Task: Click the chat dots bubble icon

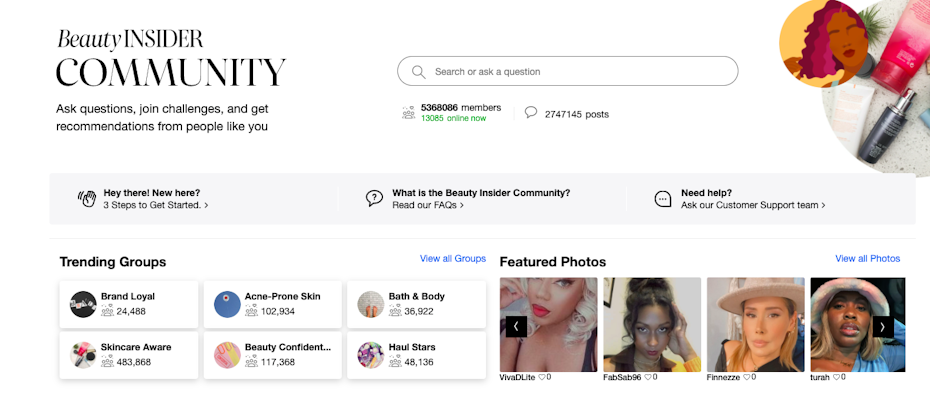Action: 663,199
